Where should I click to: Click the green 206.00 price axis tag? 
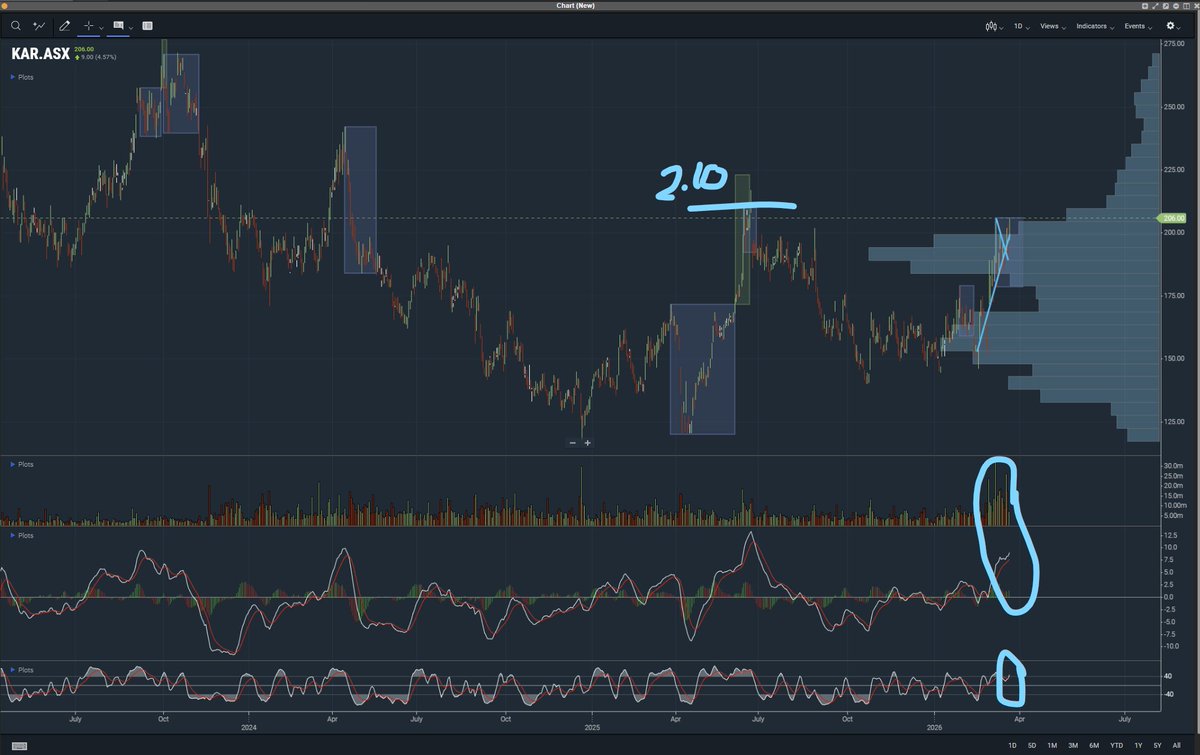point(1172,218)
